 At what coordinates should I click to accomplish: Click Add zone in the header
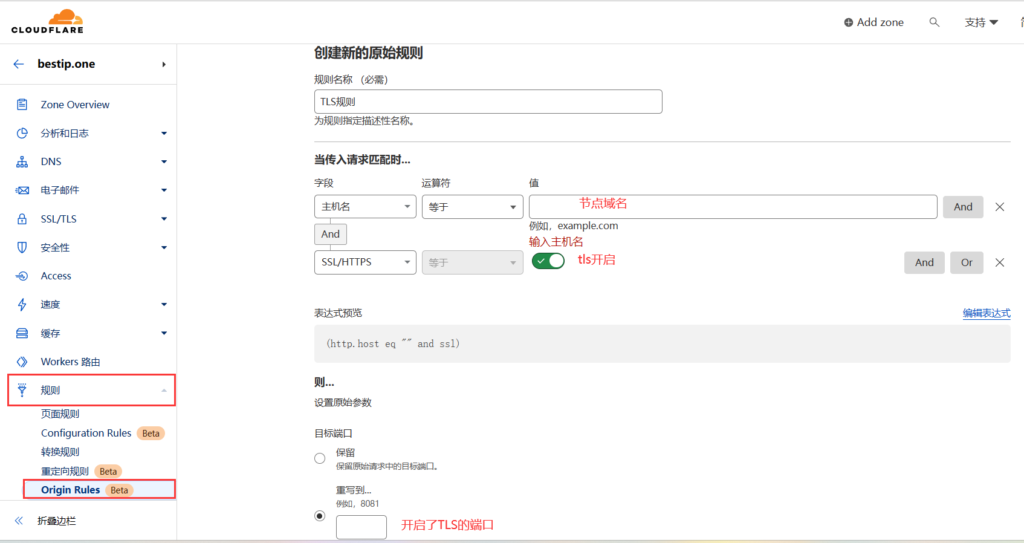click(x=873, y=22)
